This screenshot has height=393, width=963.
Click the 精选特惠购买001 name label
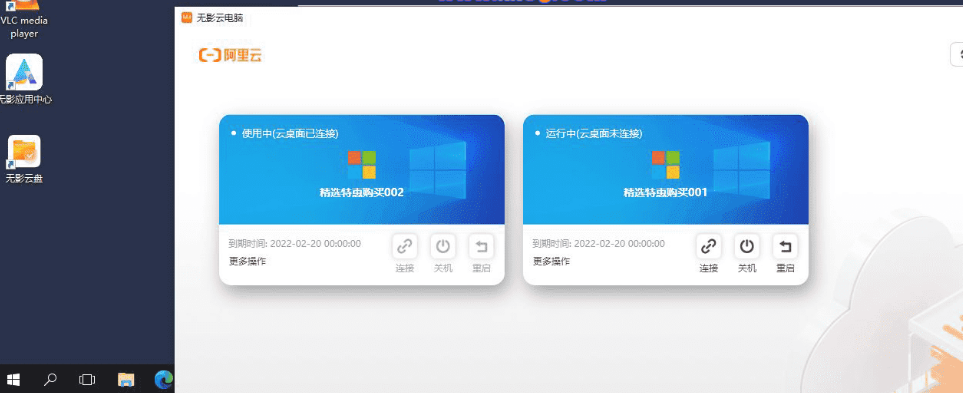(x=666, y=192)
